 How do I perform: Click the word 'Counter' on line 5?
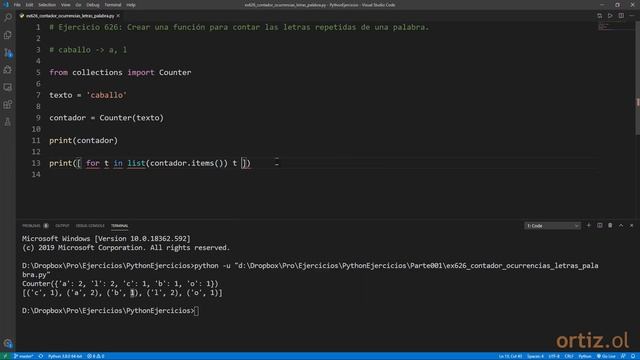(175, 72)
